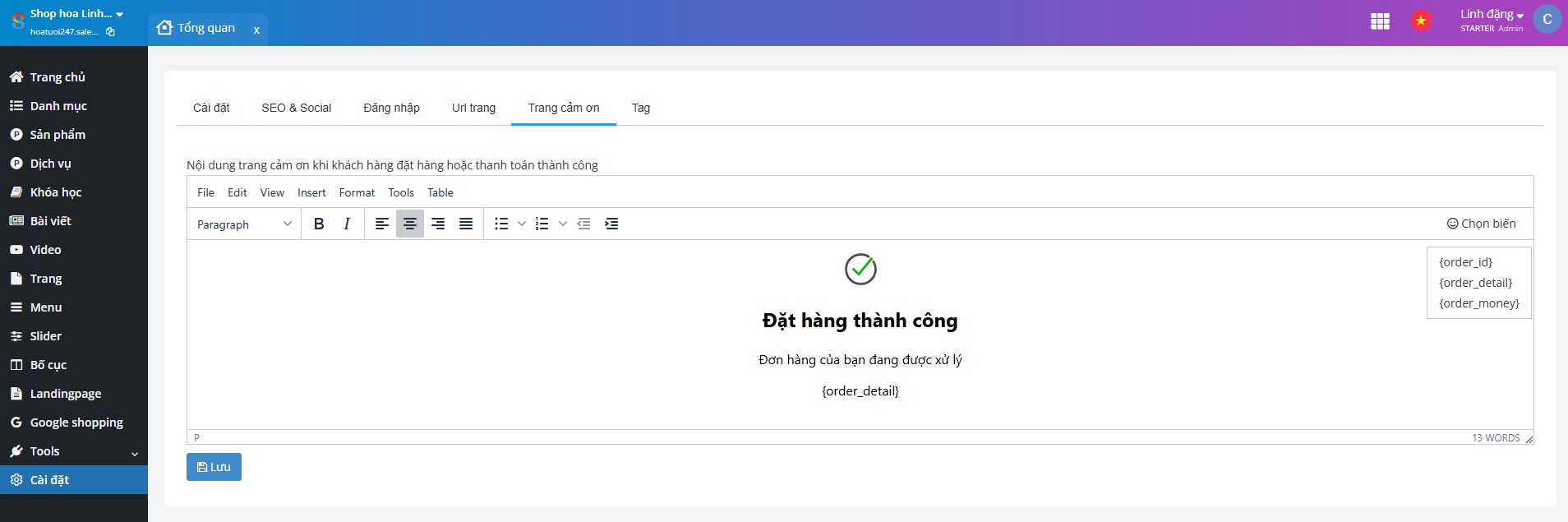Viewport: 1568px width, 522px height.
Task: Toggle italic formatting in editor toolbar
Action: point(347,224)
